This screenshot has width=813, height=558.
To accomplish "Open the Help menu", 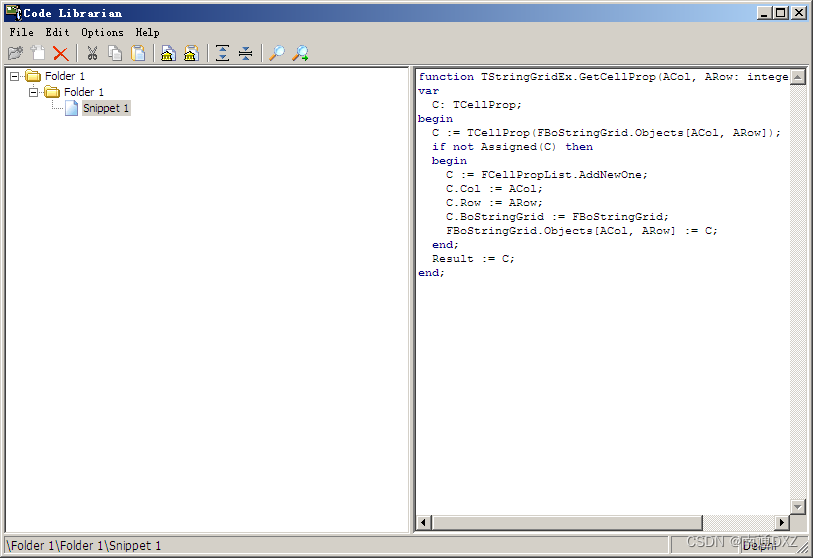I will click(x=147, y=32).
